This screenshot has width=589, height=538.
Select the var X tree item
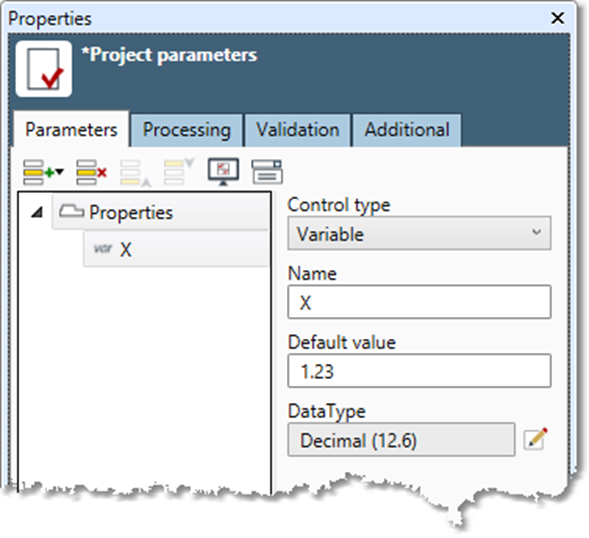tap(176, 249)
